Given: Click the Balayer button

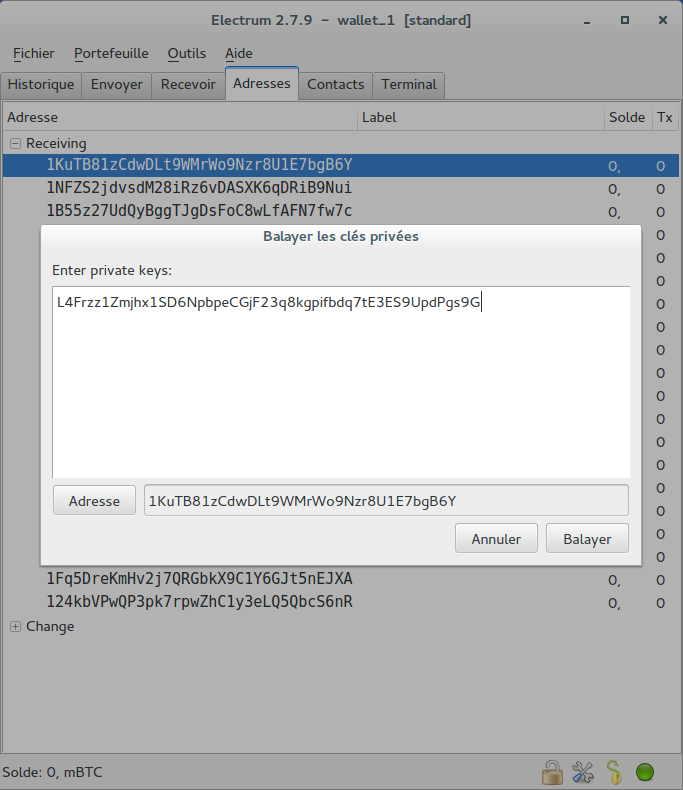Looking at the screenshot, I should click(x=587, y=539).
